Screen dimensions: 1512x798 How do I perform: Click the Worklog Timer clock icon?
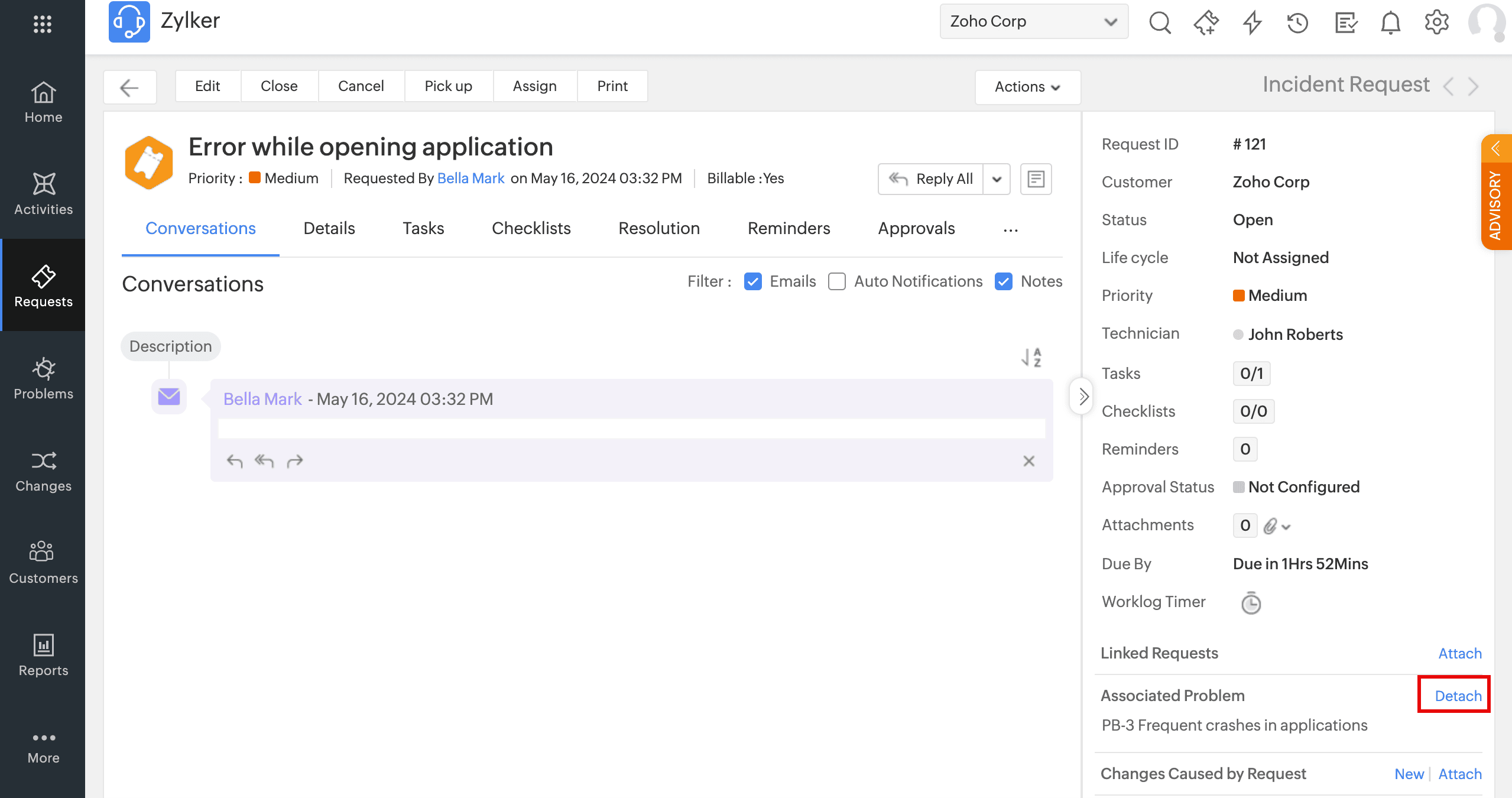click(x=1251, y=603)
